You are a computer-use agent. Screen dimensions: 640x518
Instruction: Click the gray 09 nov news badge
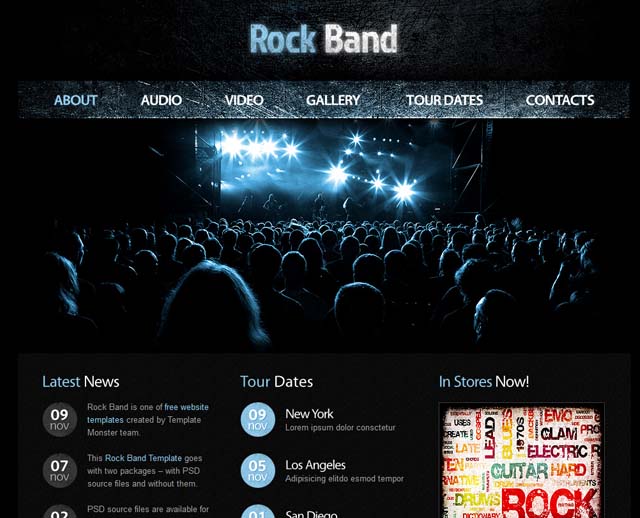click(x=60, y=420)
